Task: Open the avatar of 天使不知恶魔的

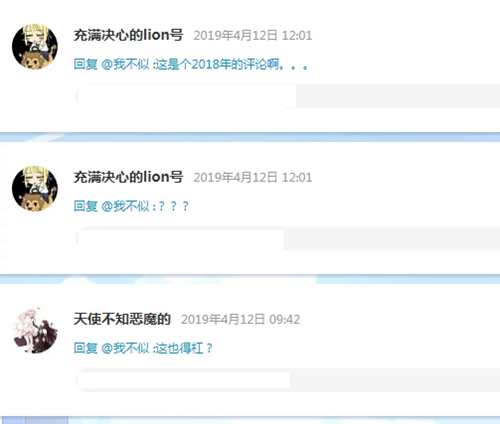Action: pos(35,330)
